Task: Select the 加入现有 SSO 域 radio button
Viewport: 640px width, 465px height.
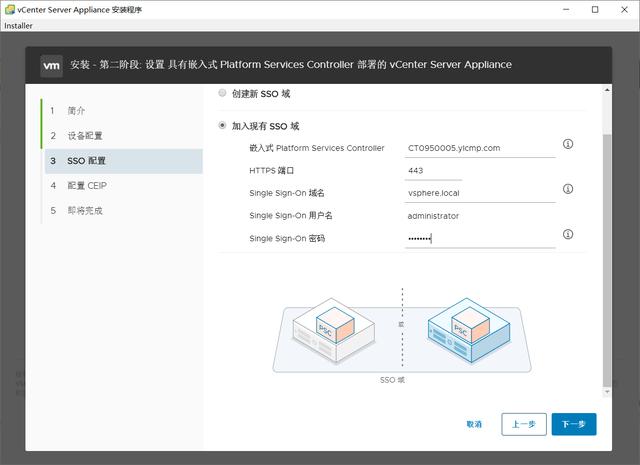Action: (x=222, y=125)
